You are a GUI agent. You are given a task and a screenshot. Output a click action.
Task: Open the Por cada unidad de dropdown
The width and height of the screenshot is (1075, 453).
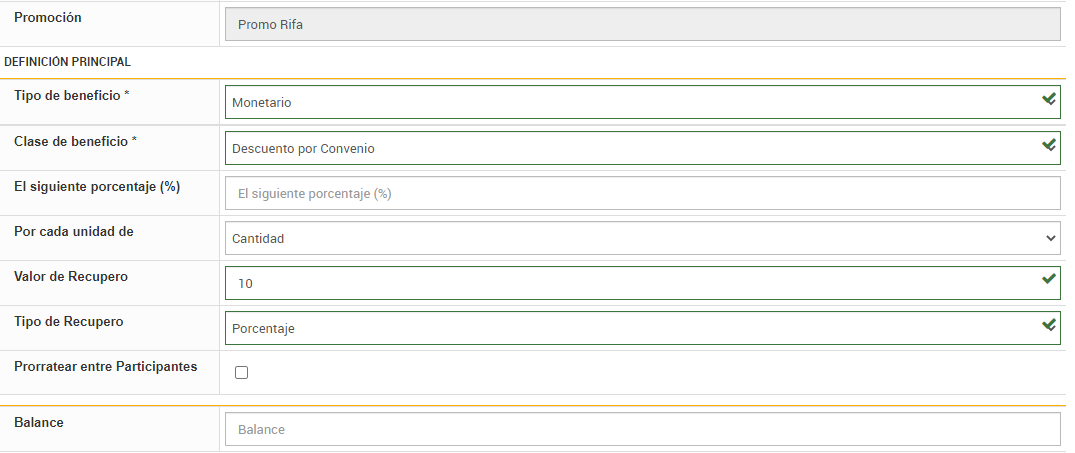(x=640, y=238)
